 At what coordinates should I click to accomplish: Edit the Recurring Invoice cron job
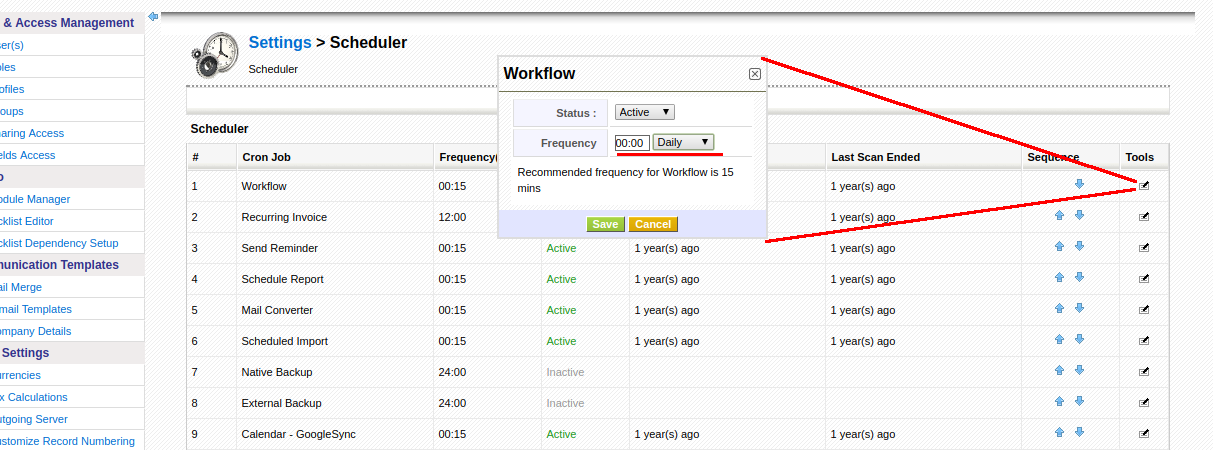pos(1145,216)
